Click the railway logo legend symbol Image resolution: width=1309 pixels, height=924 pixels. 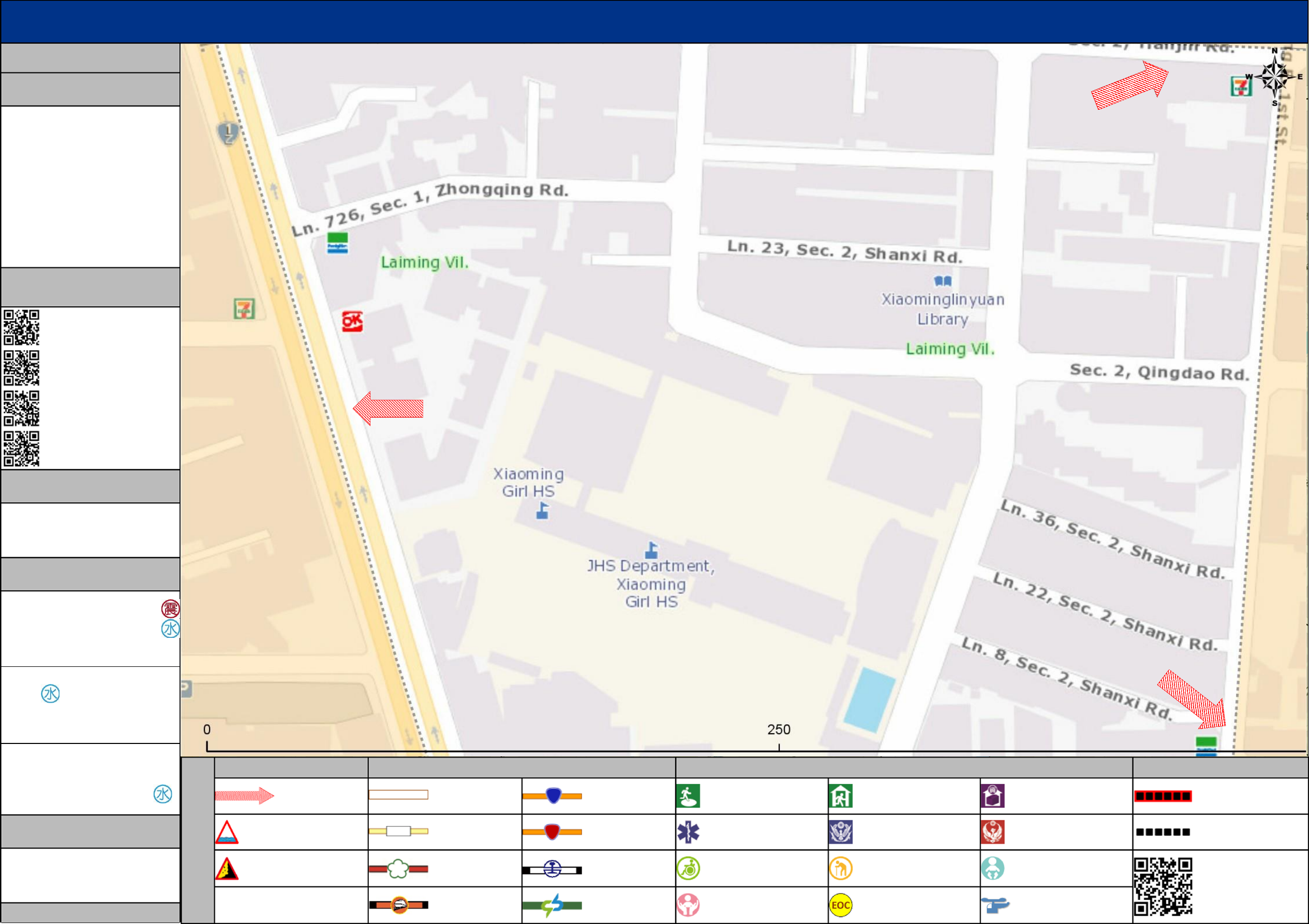pyautogui.click(x=553, y=869)
